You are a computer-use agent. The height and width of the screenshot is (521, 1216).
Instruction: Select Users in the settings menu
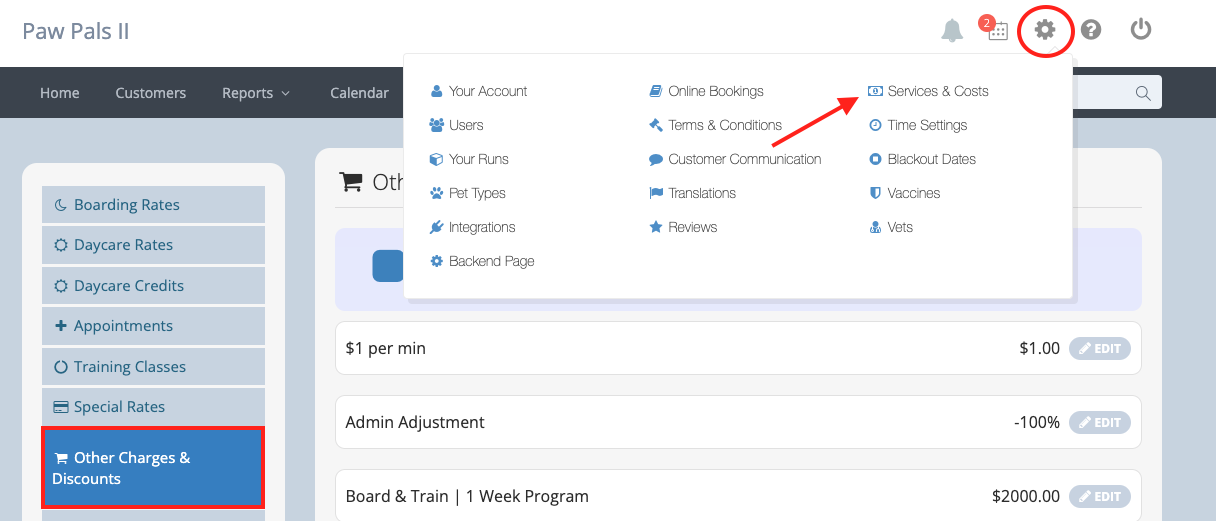[456, 125]
